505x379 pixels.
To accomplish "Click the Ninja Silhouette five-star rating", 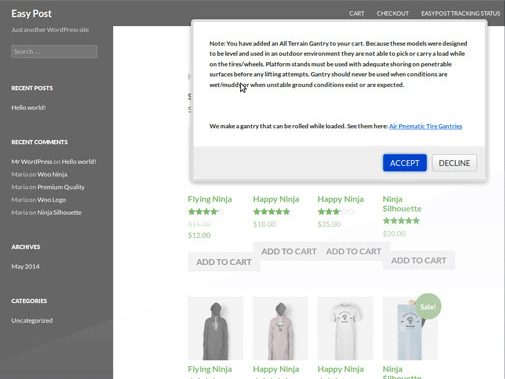I will 401,221.
